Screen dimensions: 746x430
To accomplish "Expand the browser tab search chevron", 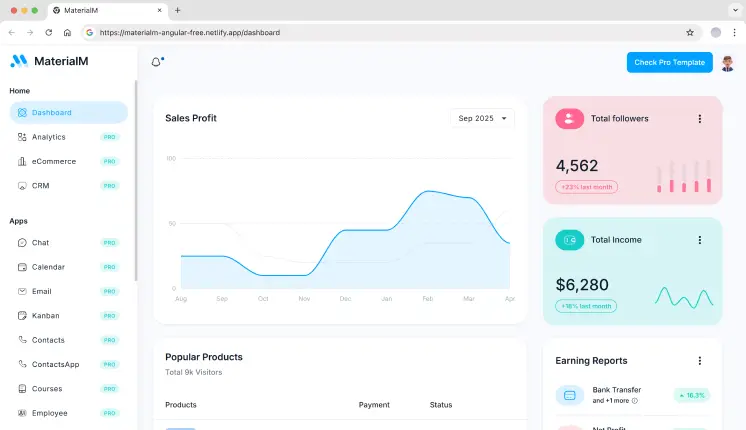I will [735, 10].
